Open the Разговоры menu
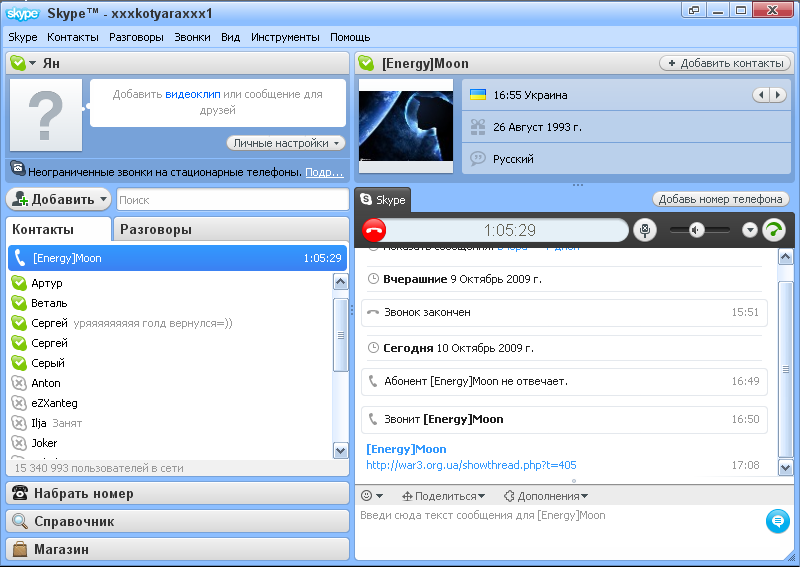 point(136,37)
